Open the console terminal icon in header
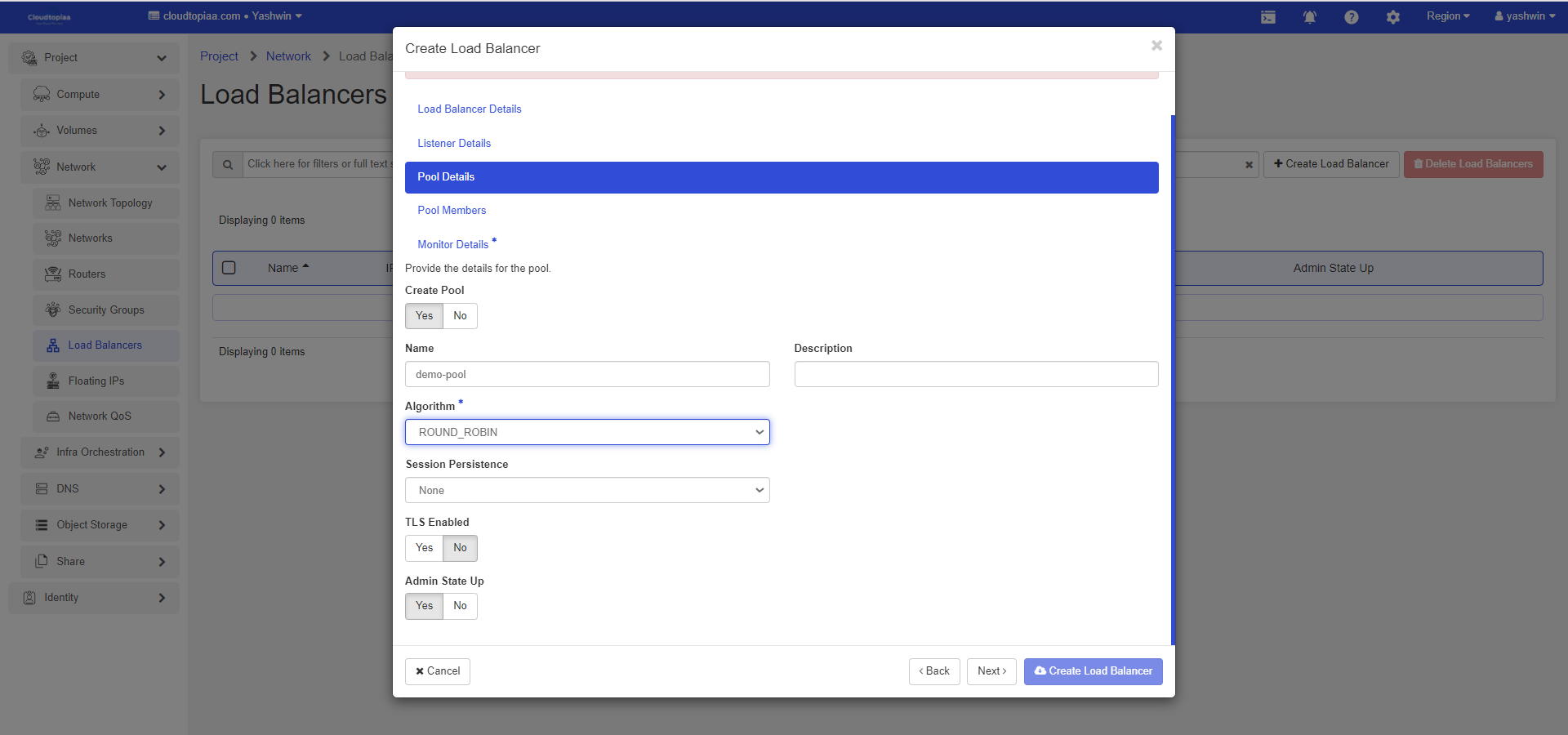Viewport: 1568px width, 735px height. coord(1267,17)
